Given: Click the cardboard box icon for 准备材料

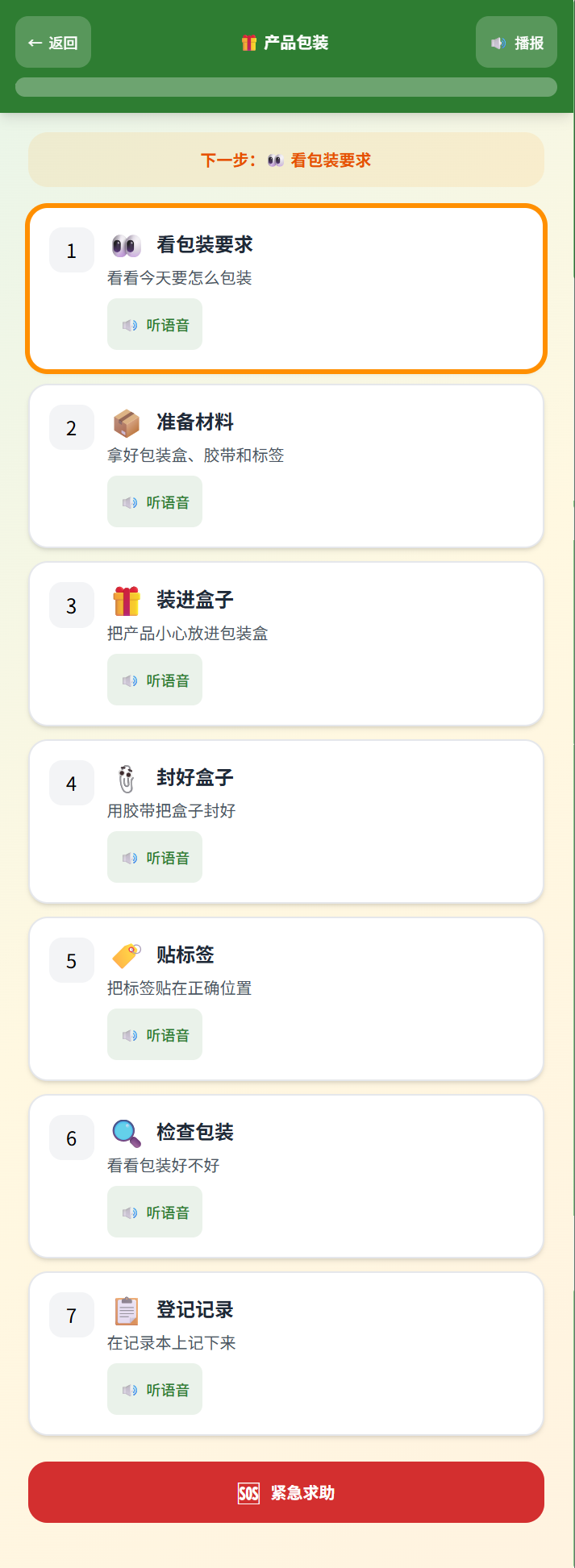Looking at the screenshot, I should [x=127, y=422].
